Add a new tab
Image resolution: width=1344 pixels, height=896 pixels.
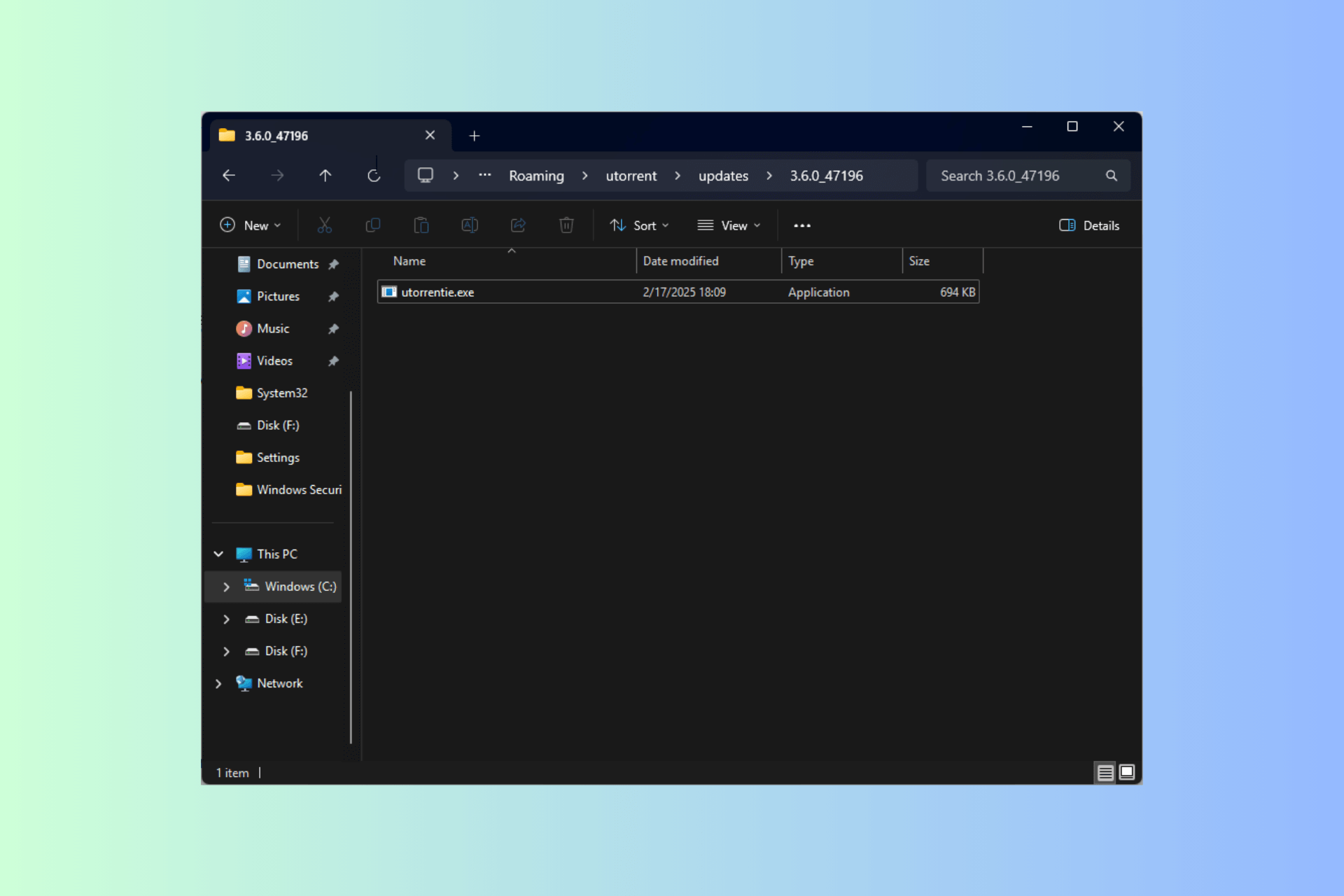[474, 136]
